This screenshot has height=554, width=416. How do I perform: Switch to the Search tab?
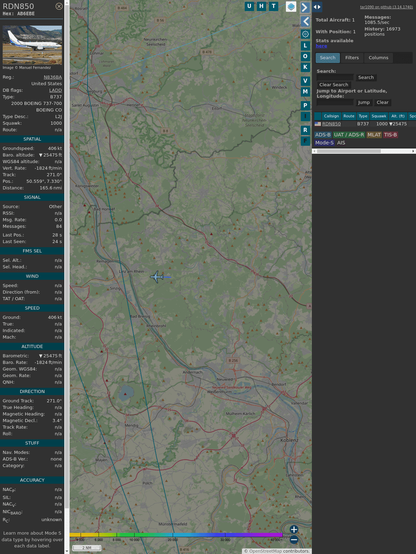328,58
